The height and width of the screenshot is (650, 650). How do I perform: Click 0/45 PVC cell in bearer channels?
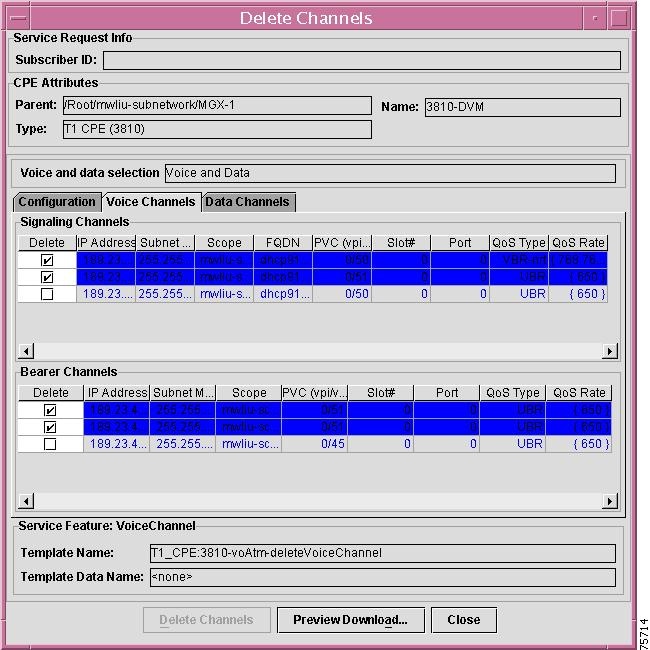tap(315, 444)
